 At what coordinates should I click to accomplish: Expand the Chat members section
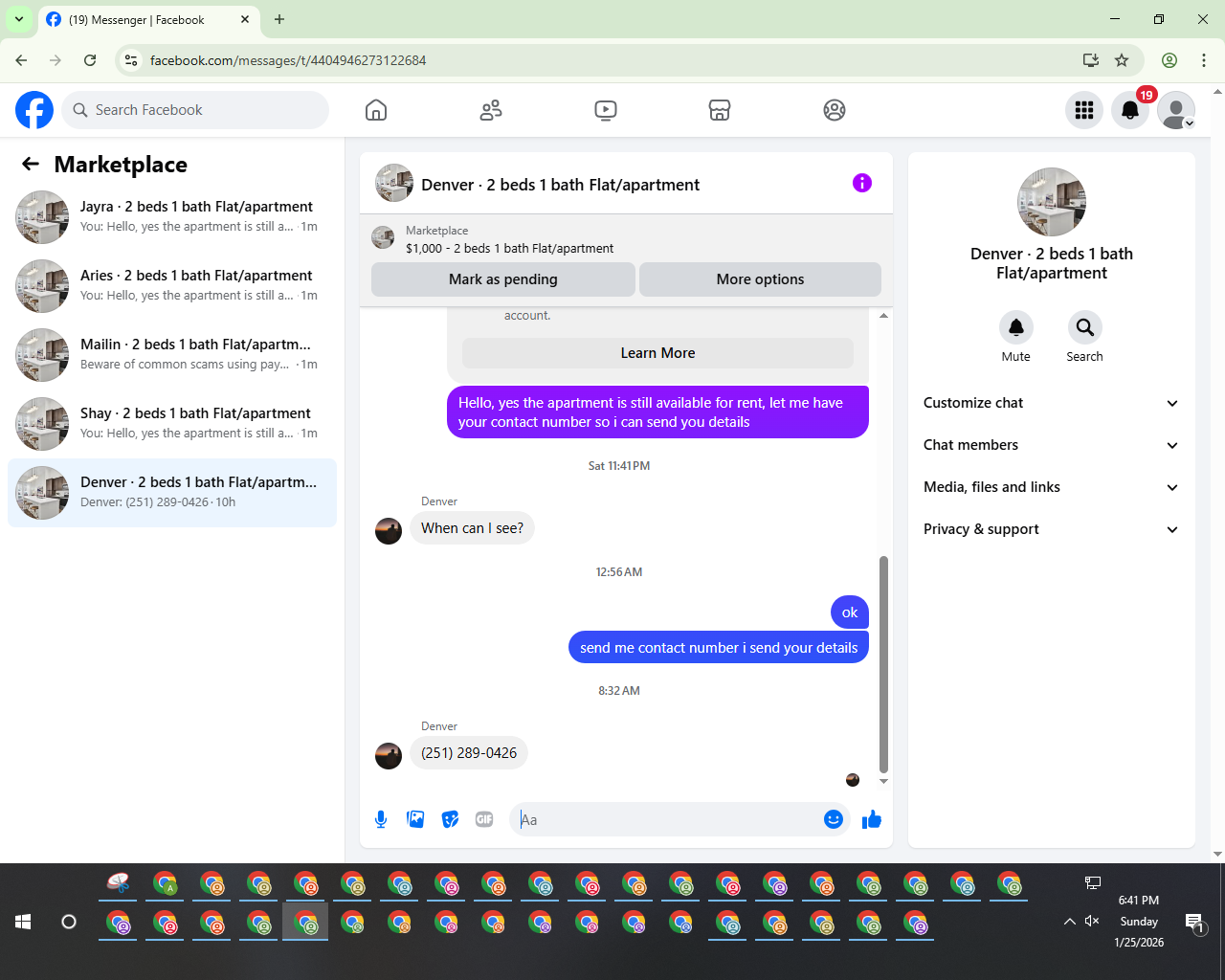point(1052,445)
